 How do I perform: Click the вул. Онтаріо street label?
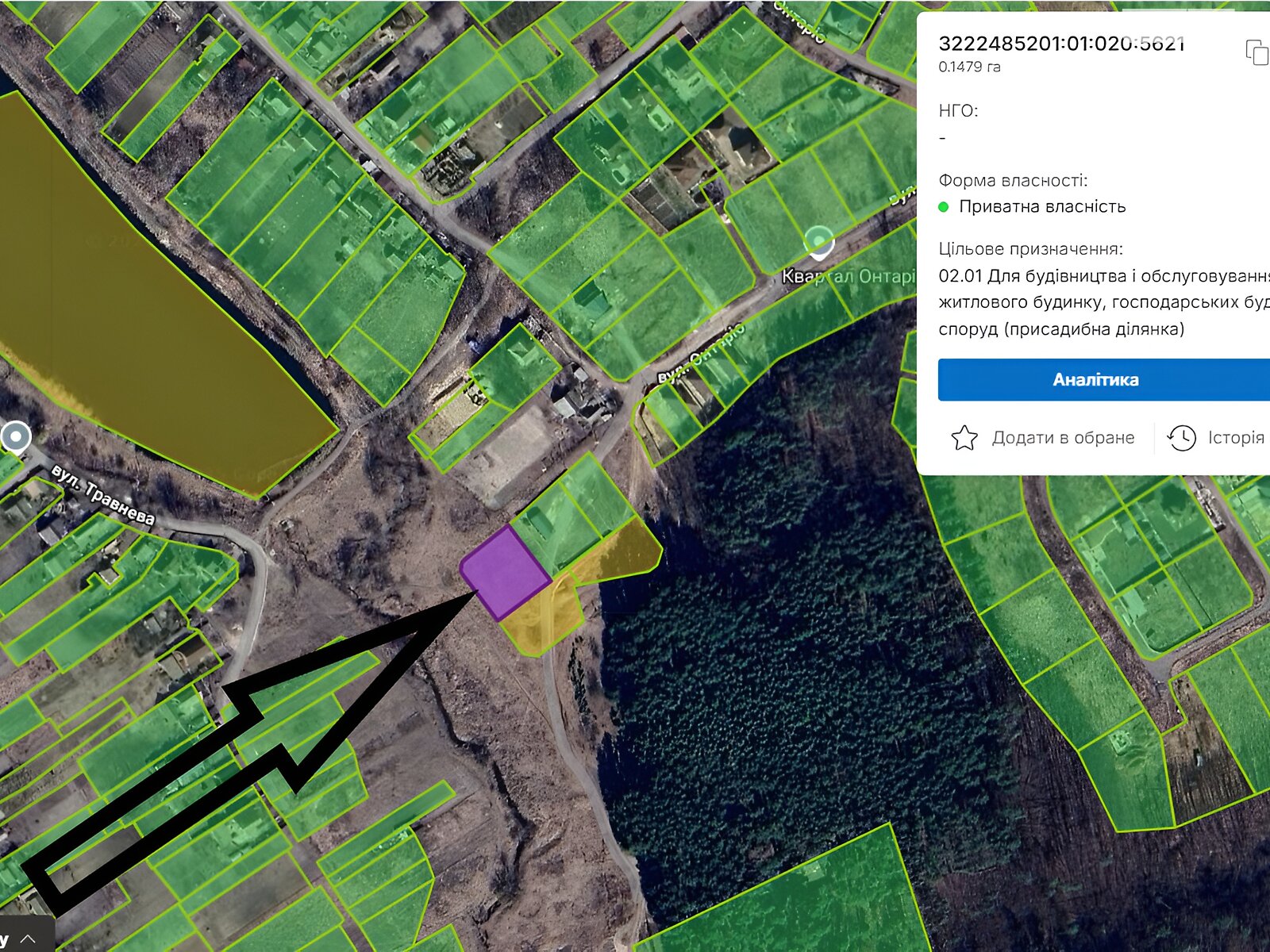(702, 354)
